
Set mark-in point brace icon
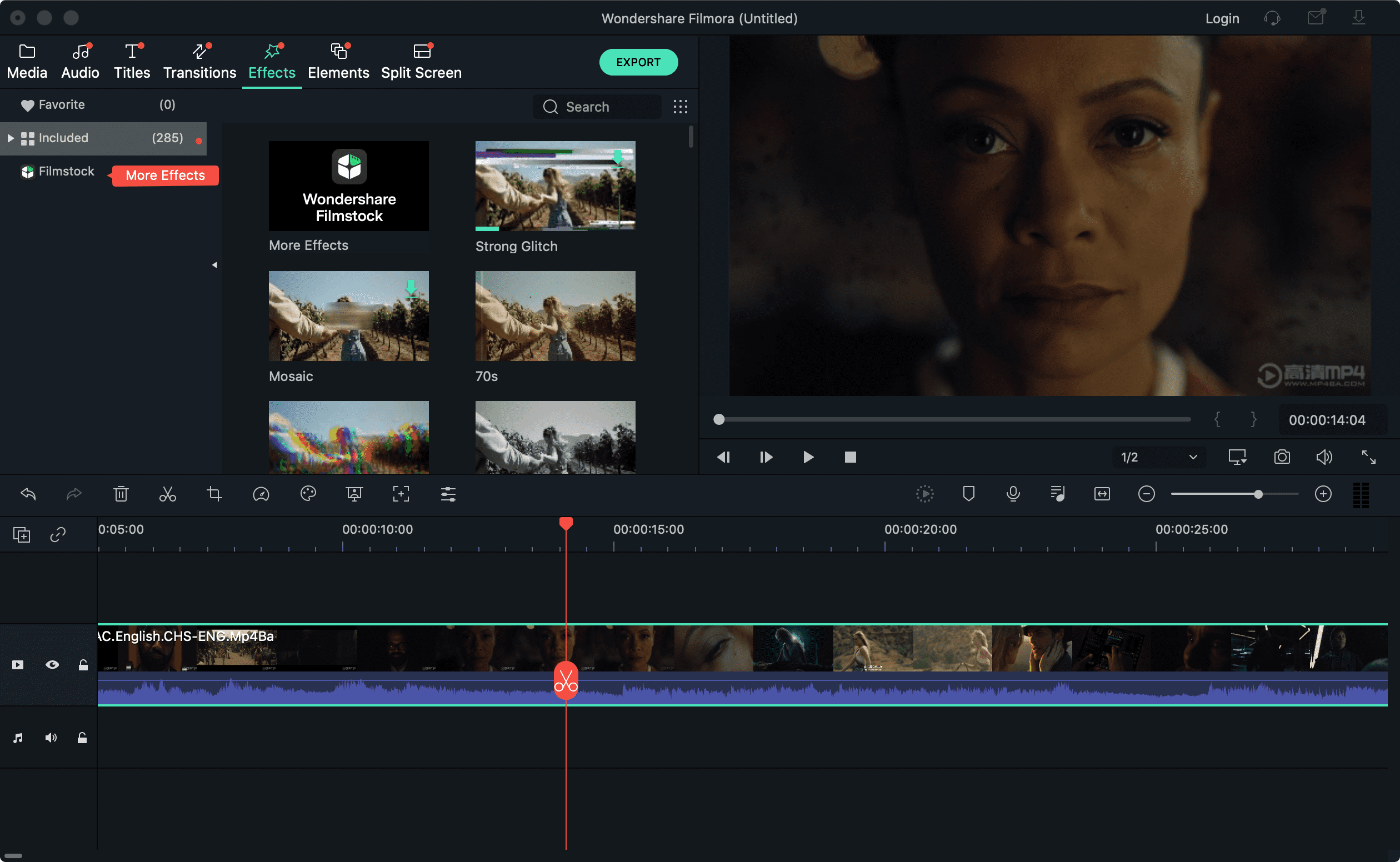point(1218,419)
